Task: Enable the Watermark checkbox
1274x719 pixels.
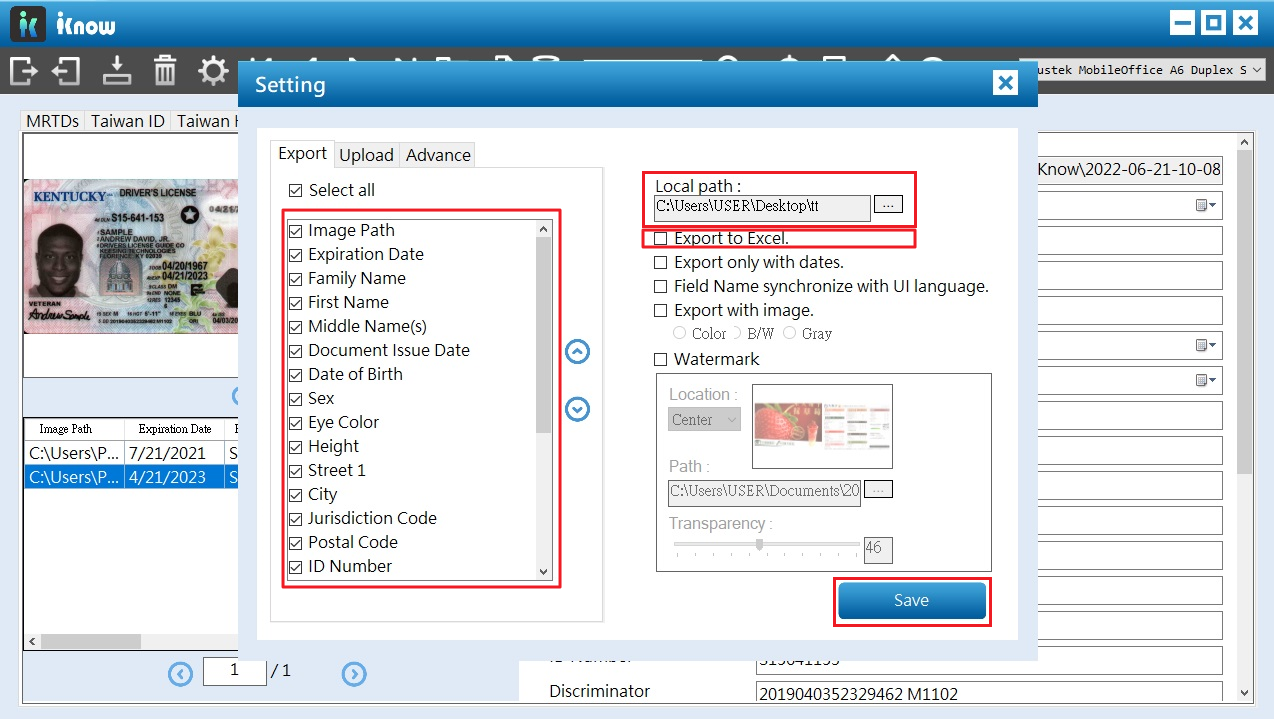Action: [x=661, y=359]
